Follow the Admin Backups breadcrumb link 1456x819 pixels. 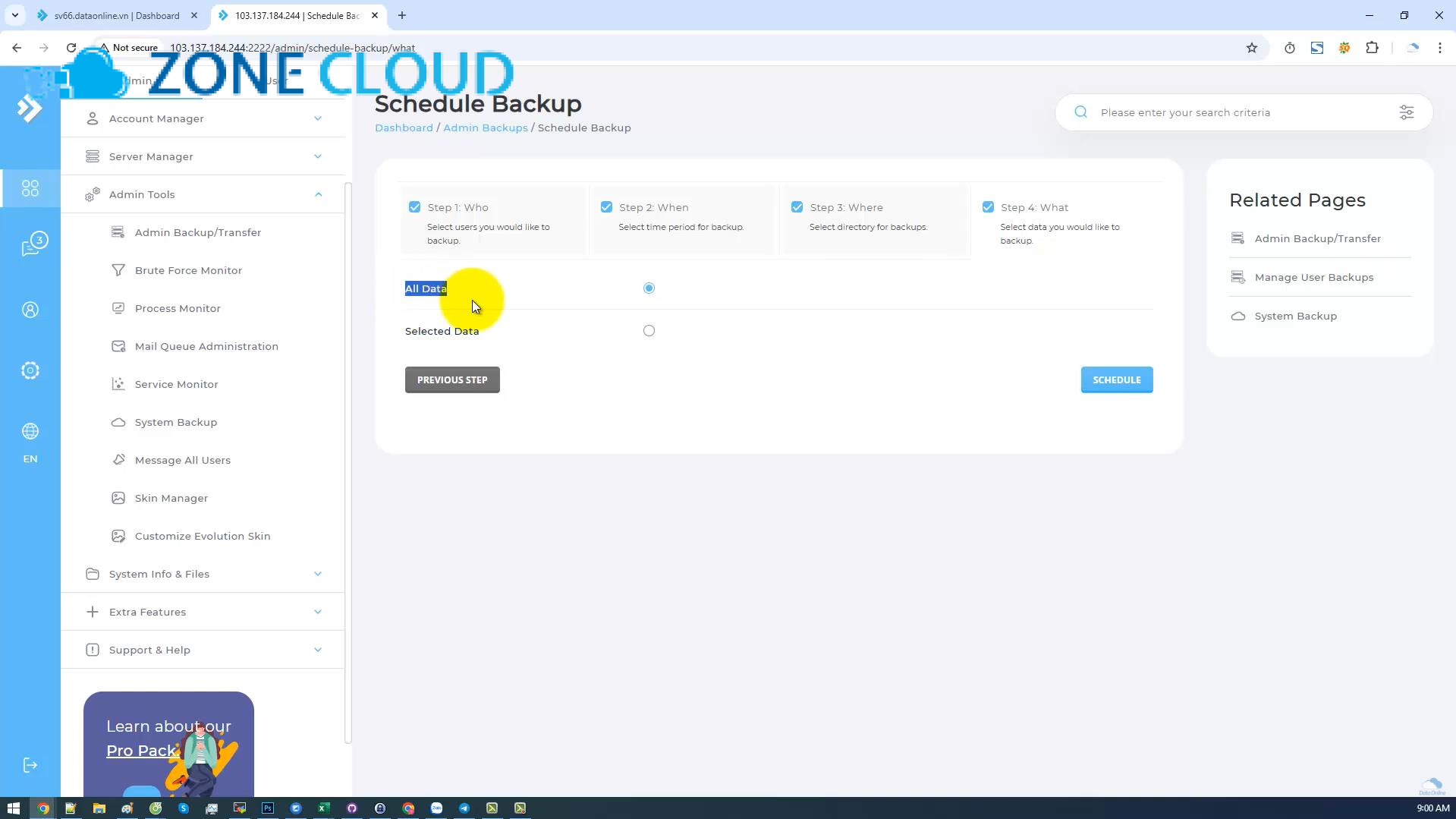[486, 128]
